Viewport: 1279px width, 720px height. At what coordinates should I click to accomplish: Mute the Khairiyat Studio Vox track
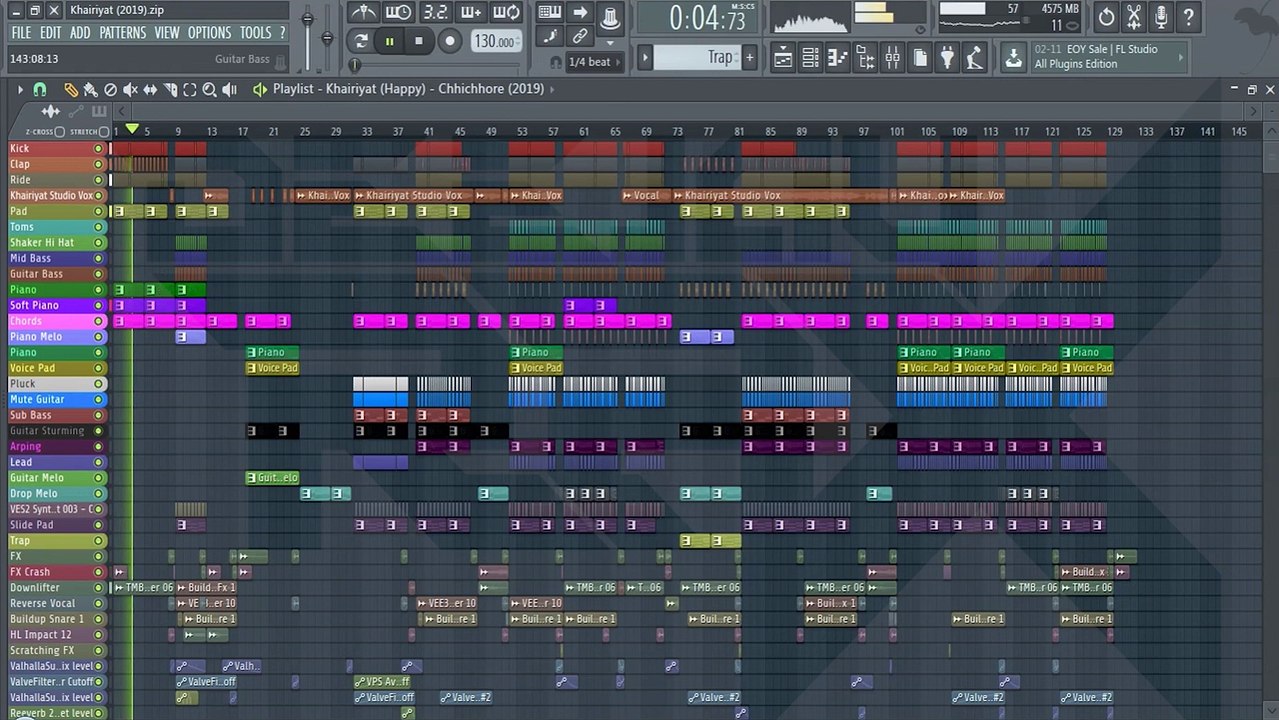tap(98, 195)
